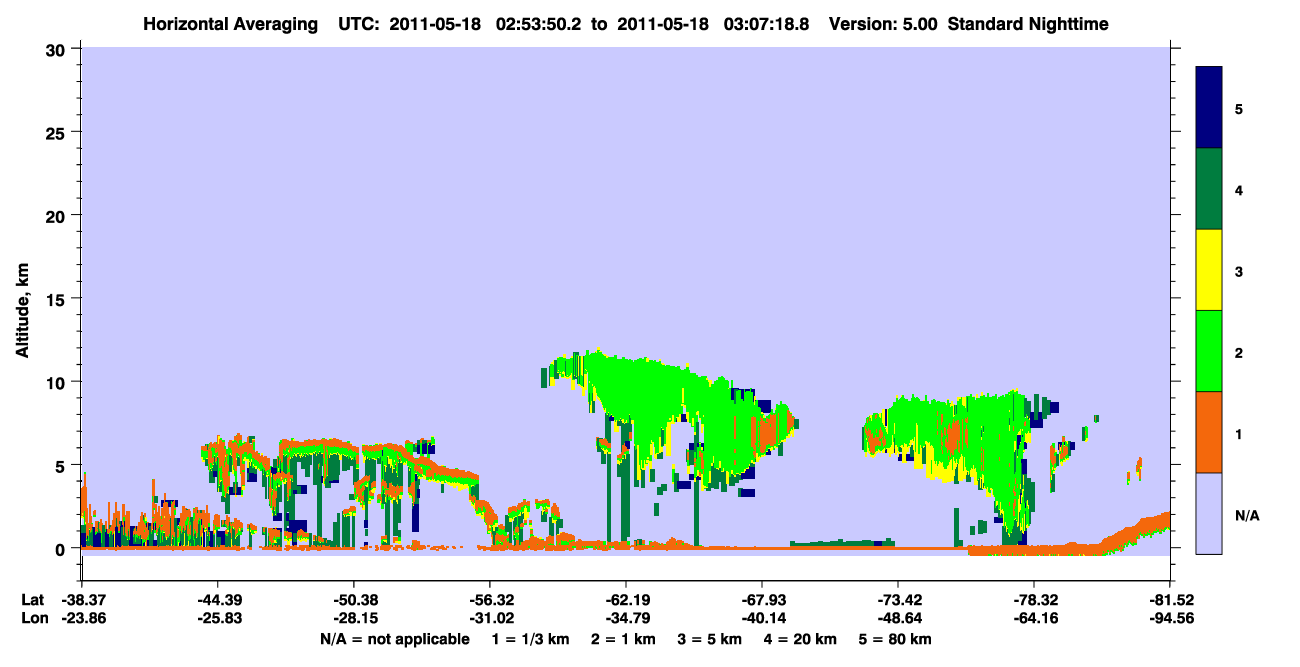
Task: Click the longitude label -40.14
Action: coord(762,618)
